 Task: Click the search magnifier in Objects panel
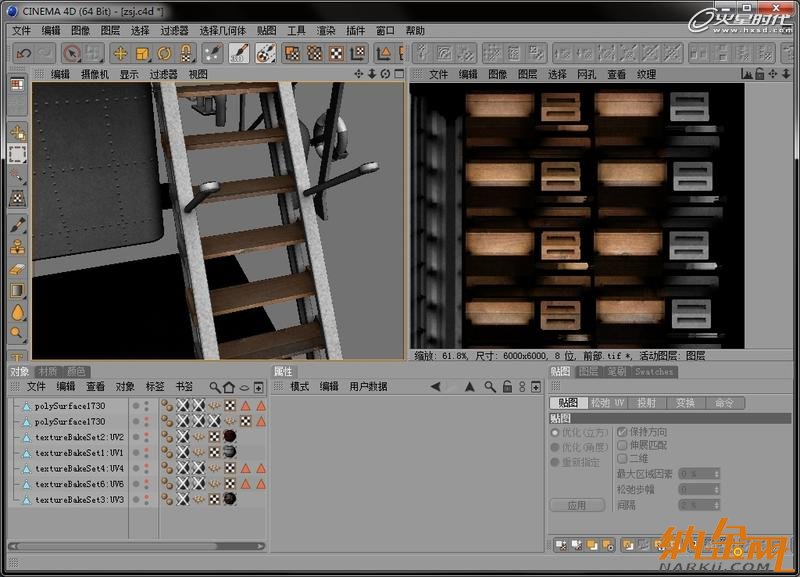click(214, 387)
